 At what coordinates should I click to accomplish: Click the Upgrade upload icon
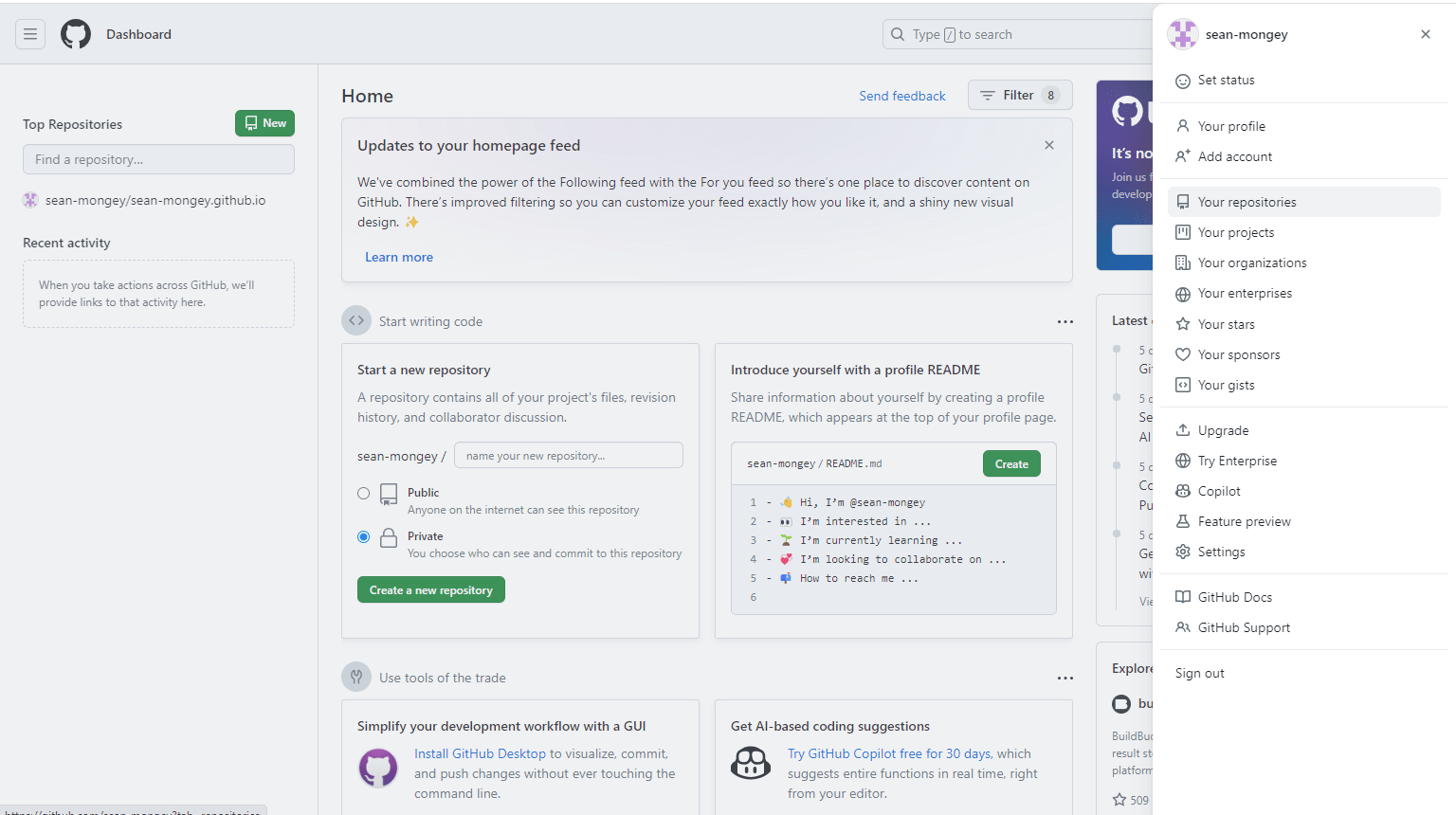(1183, 430)
